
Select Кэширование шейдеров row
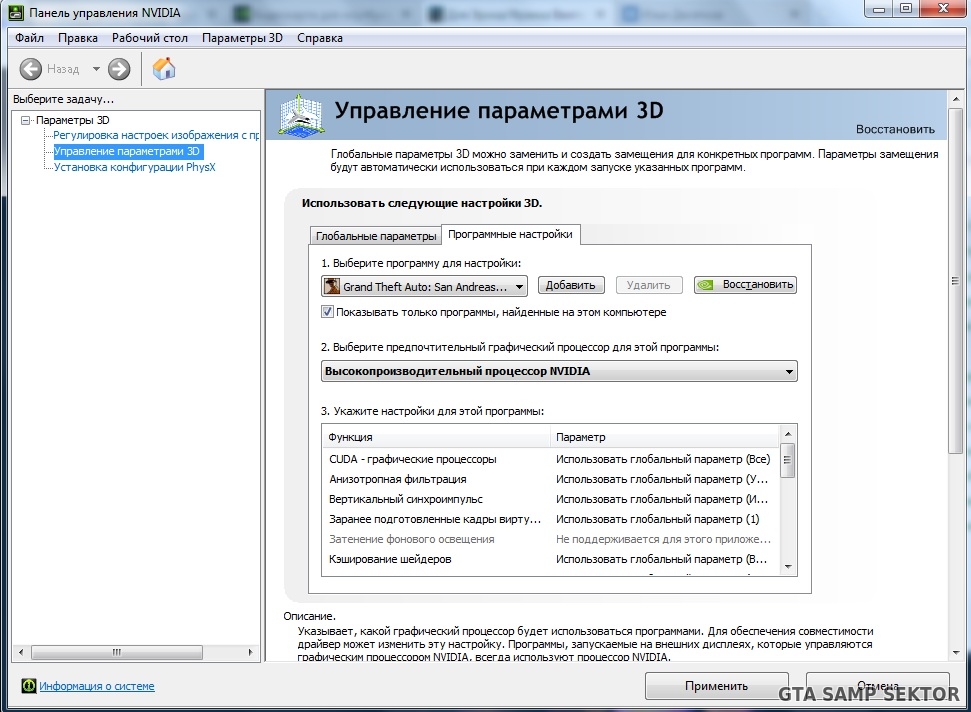coord(551,559)
